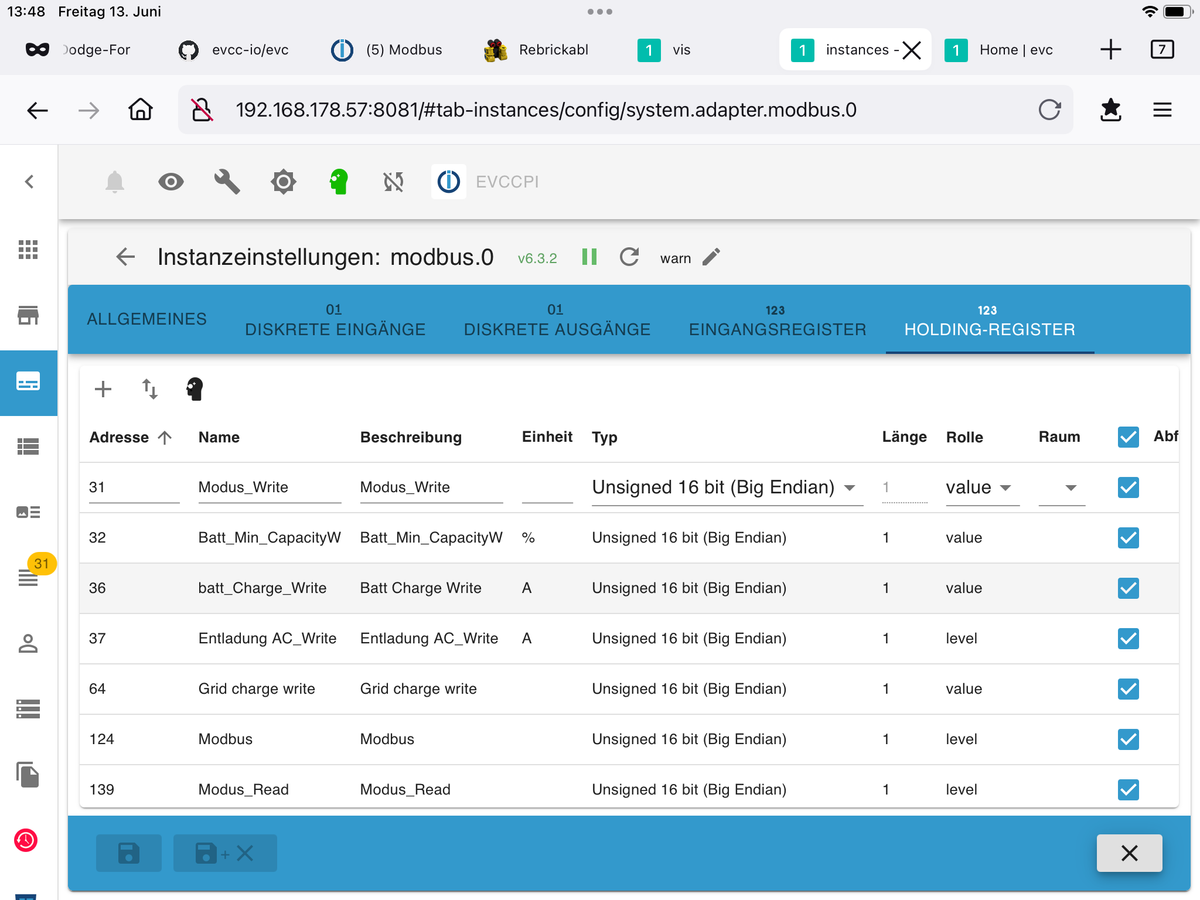Open the Rolle dropdown showing value in row 31
1200x900 pixels.
tap(982, 487)
